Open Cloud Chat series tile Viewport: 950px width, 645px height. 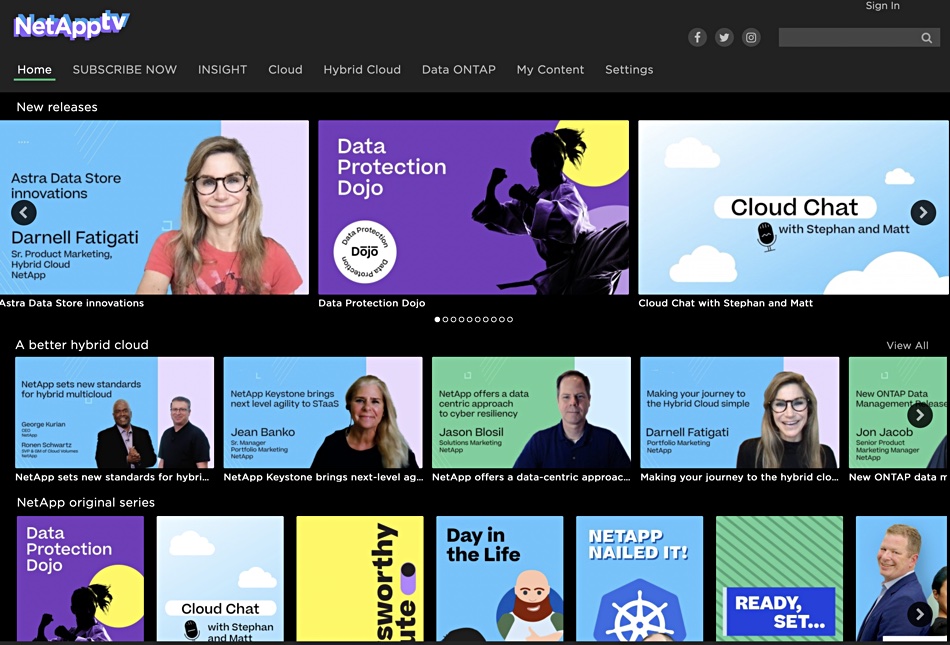(x=220, y=578)
